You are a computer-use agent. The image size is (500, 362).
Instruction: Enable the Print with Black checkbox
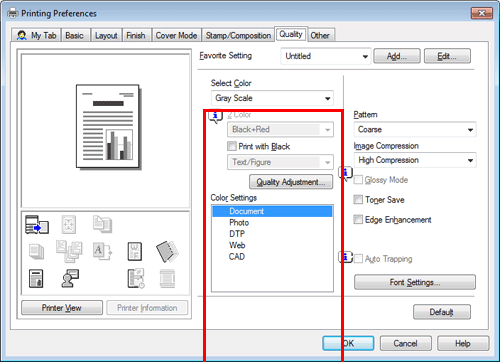pos(232,146)
